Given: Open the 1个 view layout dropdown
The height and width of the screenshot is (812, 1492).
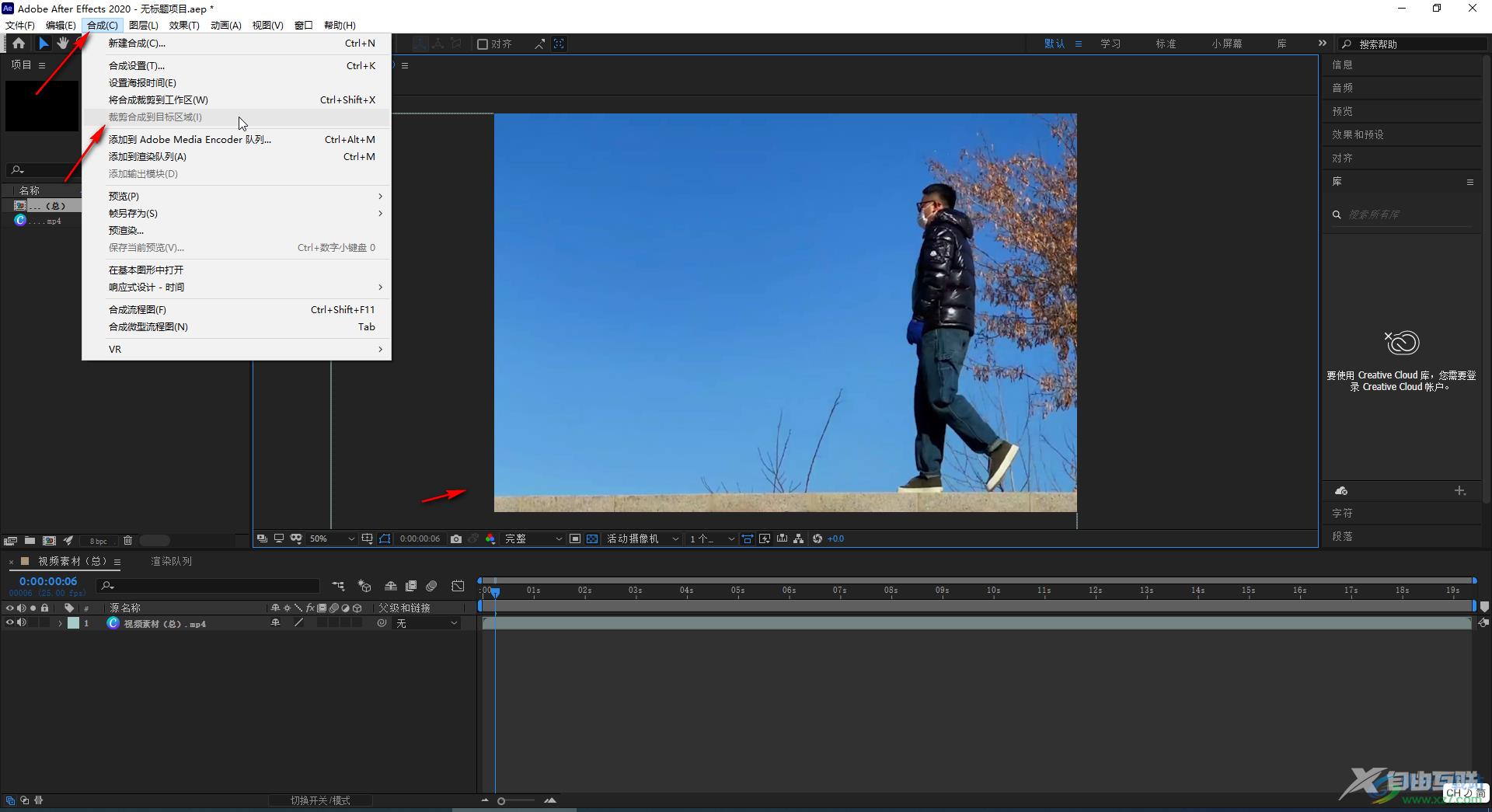Looking at the screenshot, I should [x=712, y=538].
